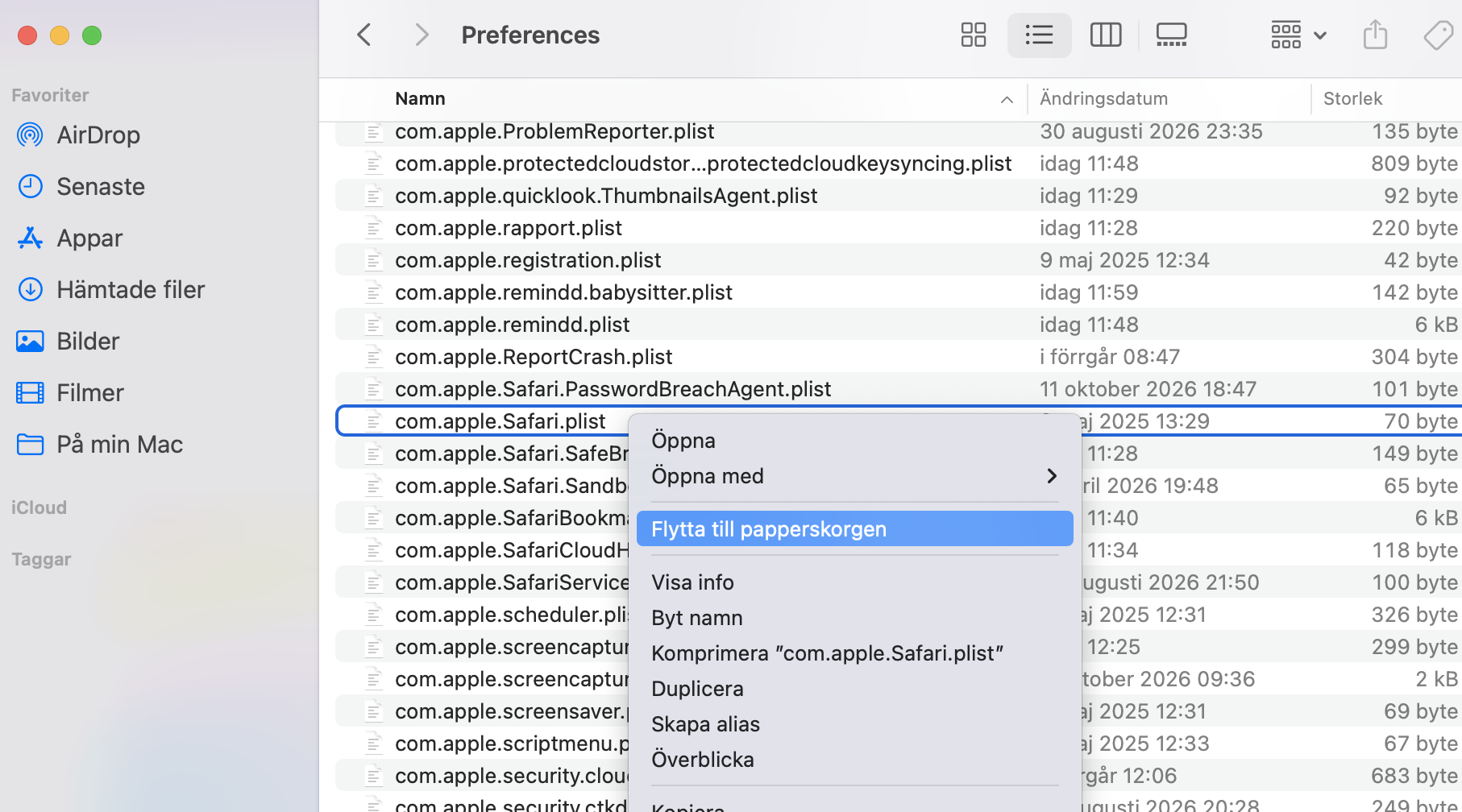
Task: Click the 9 maj 2025 12:34 date cell
Action: click(1124, 260)
